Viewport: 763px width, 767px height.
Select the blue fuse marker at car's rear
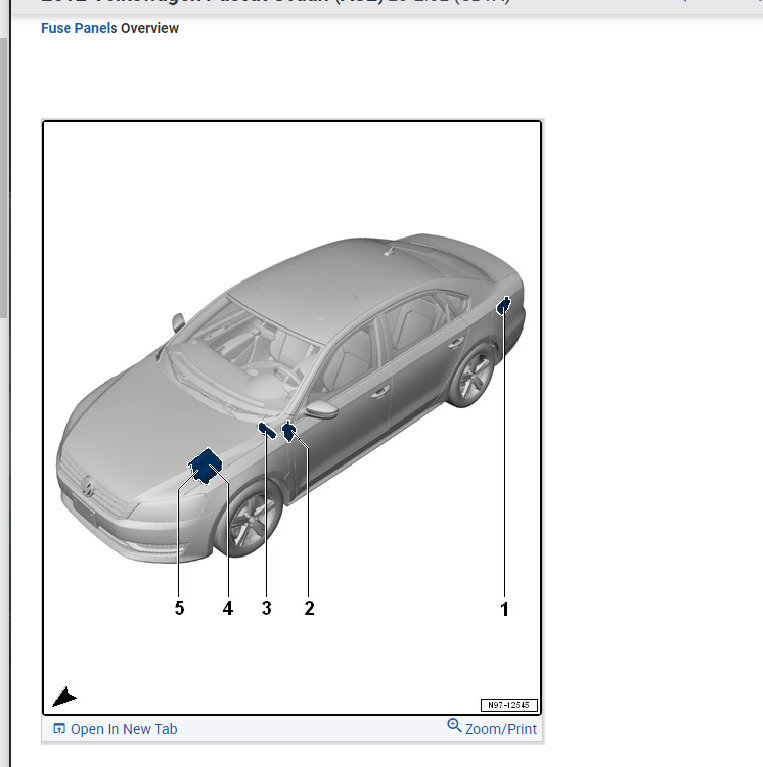(504, 305)
